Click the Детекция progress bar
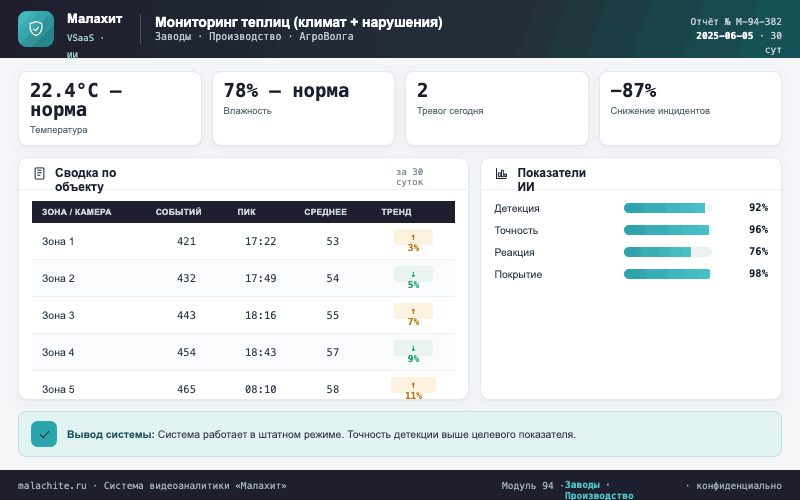This screenshot has height=500, width=800. tap(667, 208)
